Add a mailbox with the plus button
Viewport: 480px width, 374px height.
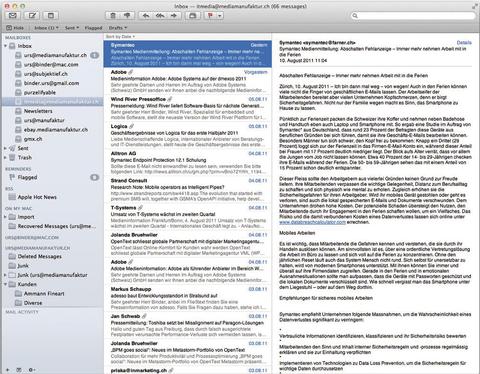8,370
